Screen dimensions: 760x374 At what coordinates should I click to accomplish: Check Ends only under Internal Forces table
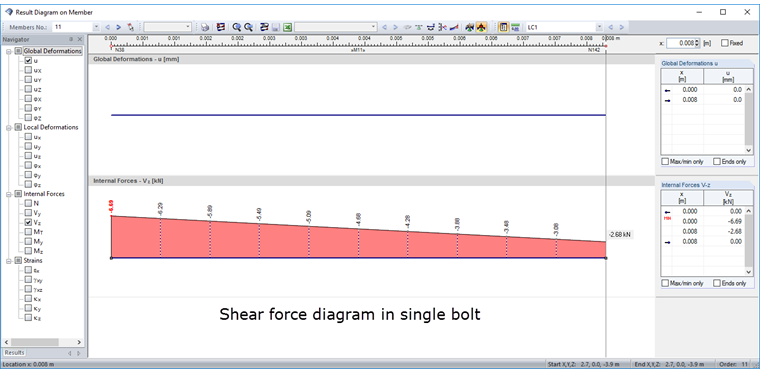(717, 283)
